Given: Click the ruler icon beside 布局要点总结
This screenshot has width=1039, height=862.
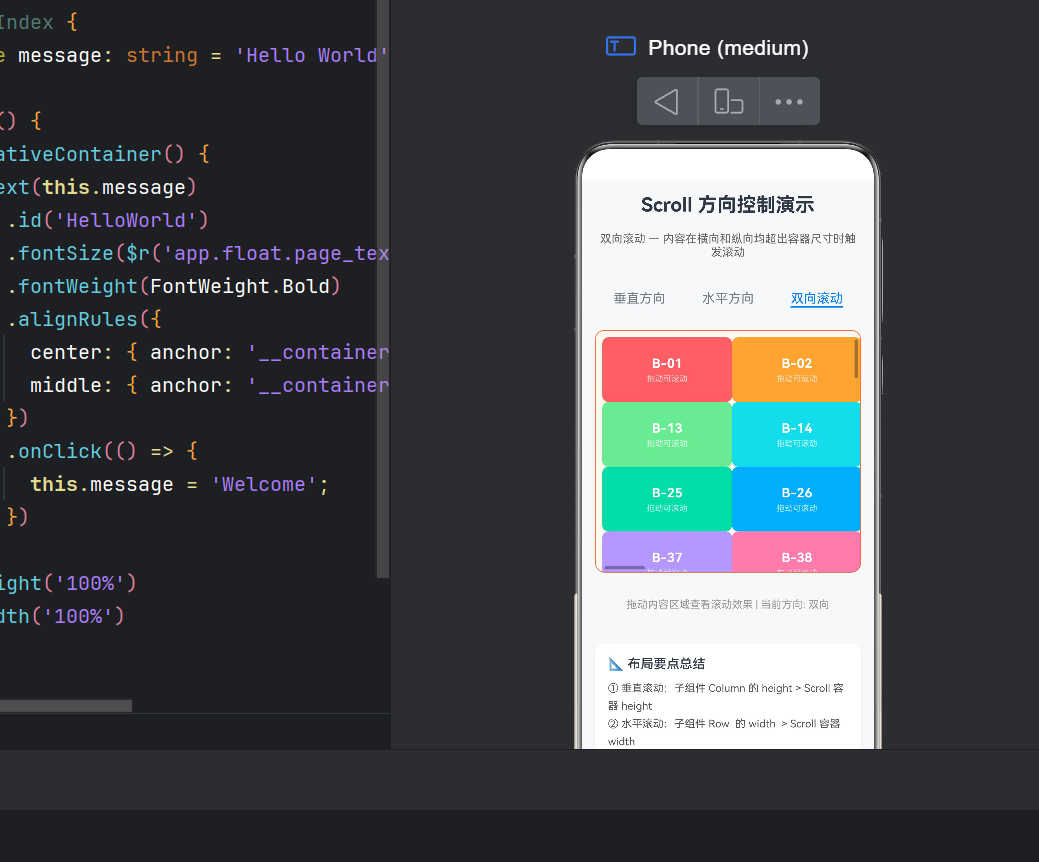Looking at the screenshot, I should point(616,664).
